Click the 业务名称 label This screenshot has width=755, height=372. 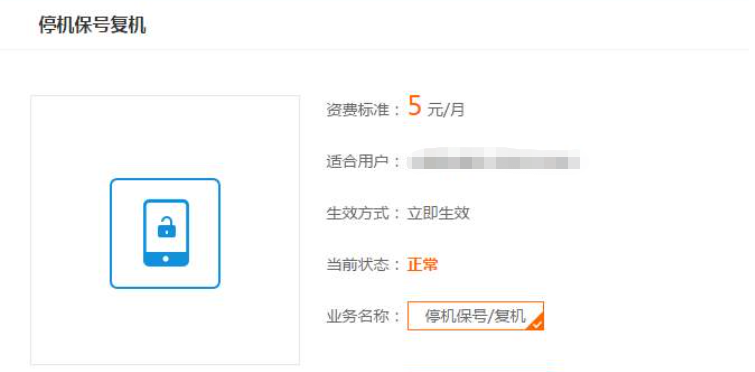coord(357,317)
